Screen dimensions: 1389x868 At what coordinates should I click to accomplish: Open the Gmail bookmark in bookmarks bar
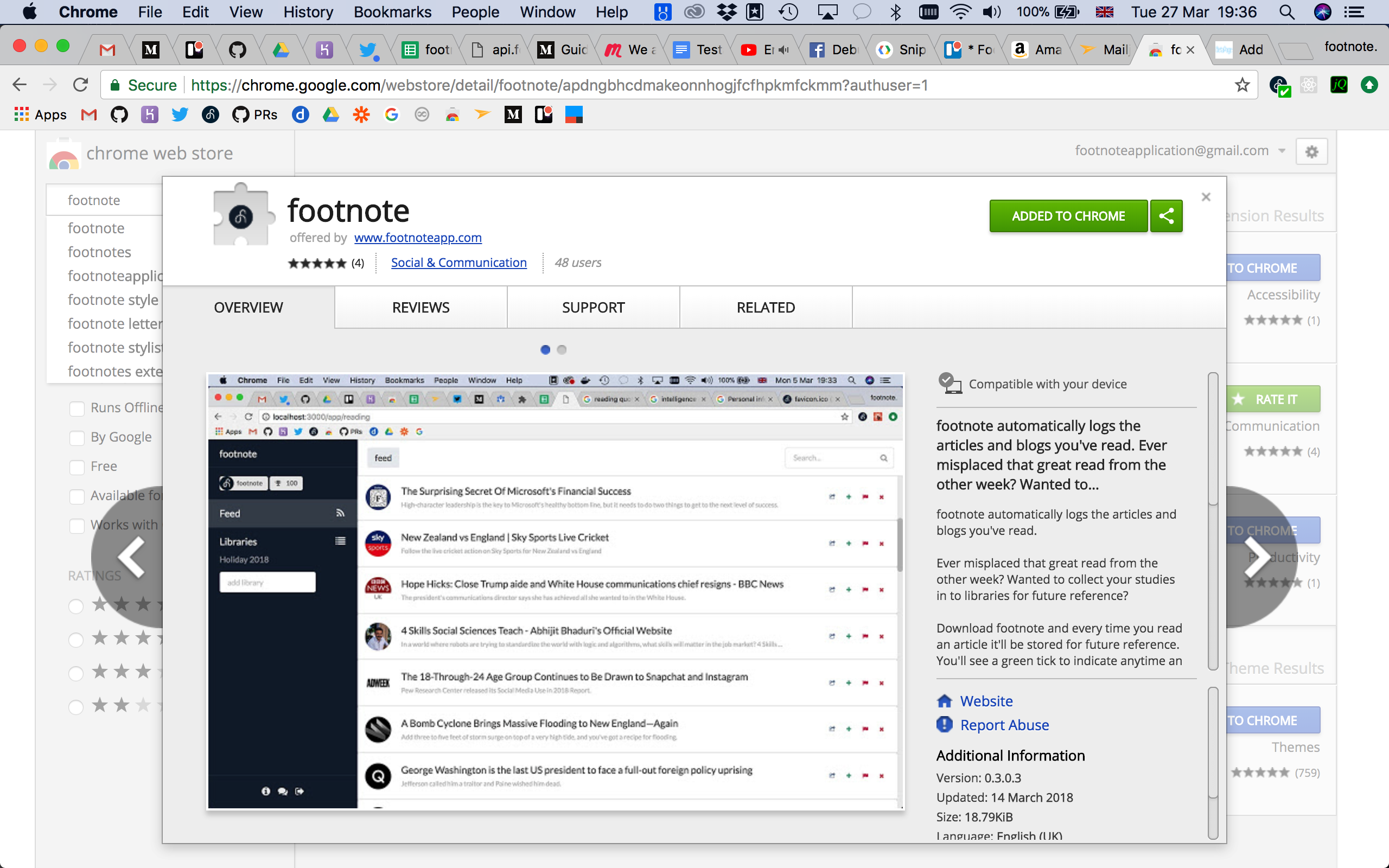(89, 115)
